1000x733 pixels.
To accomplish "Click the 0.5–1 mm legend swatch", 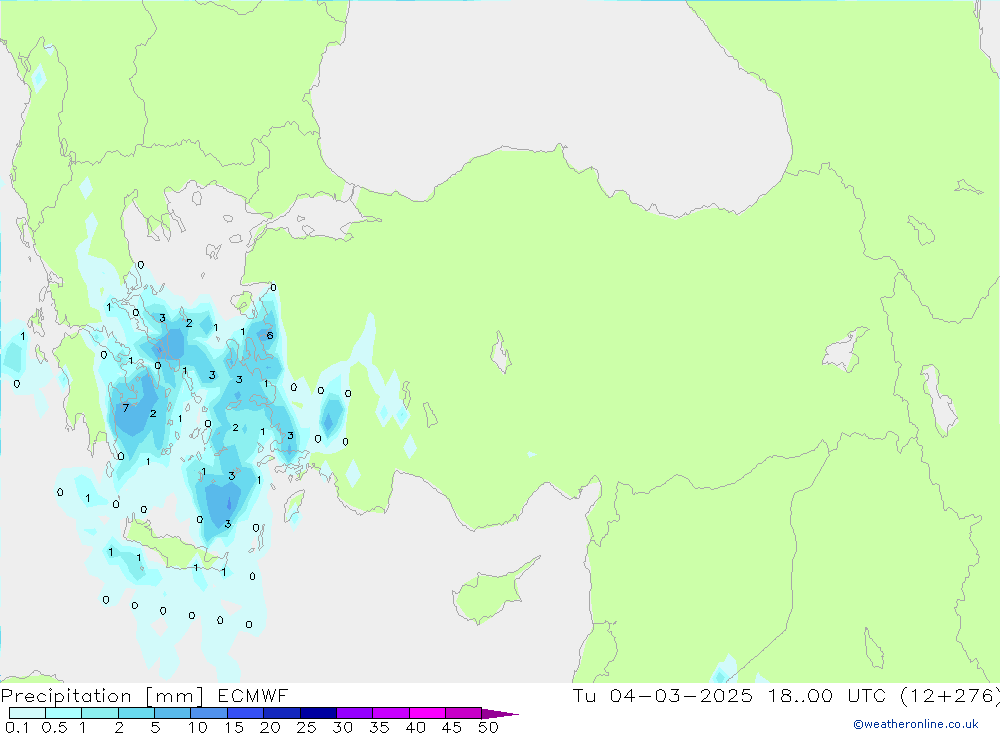I will [x=64, y=713].
